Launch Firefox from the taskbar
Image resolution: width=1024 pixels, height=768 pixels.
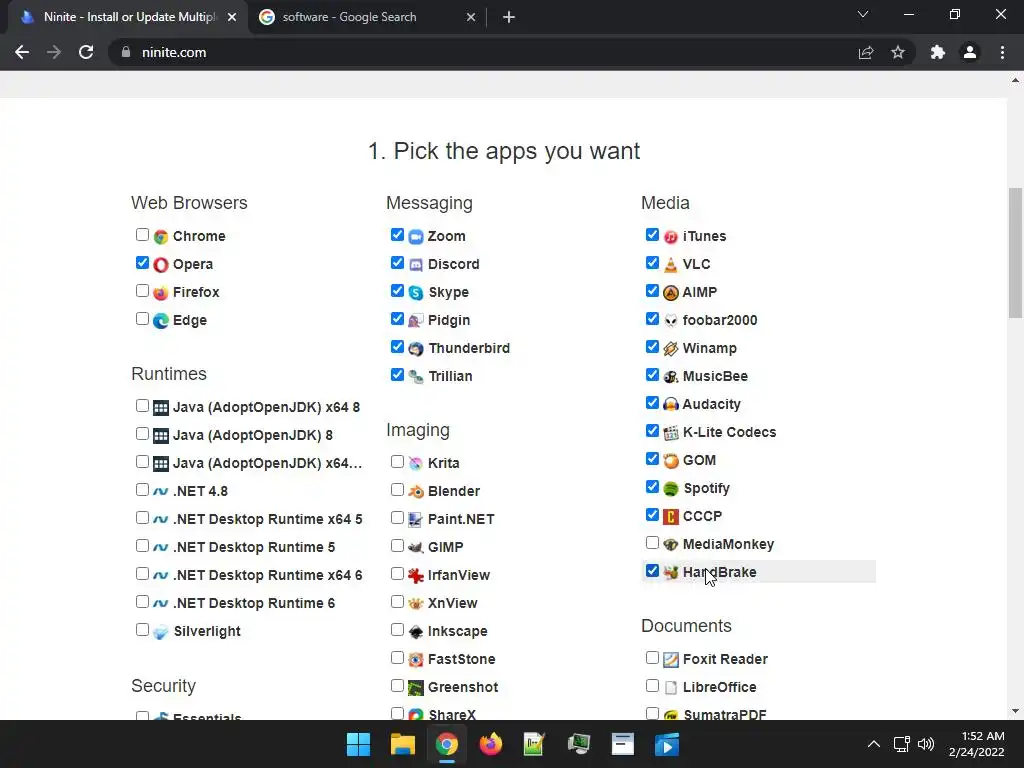coord(491,744)
